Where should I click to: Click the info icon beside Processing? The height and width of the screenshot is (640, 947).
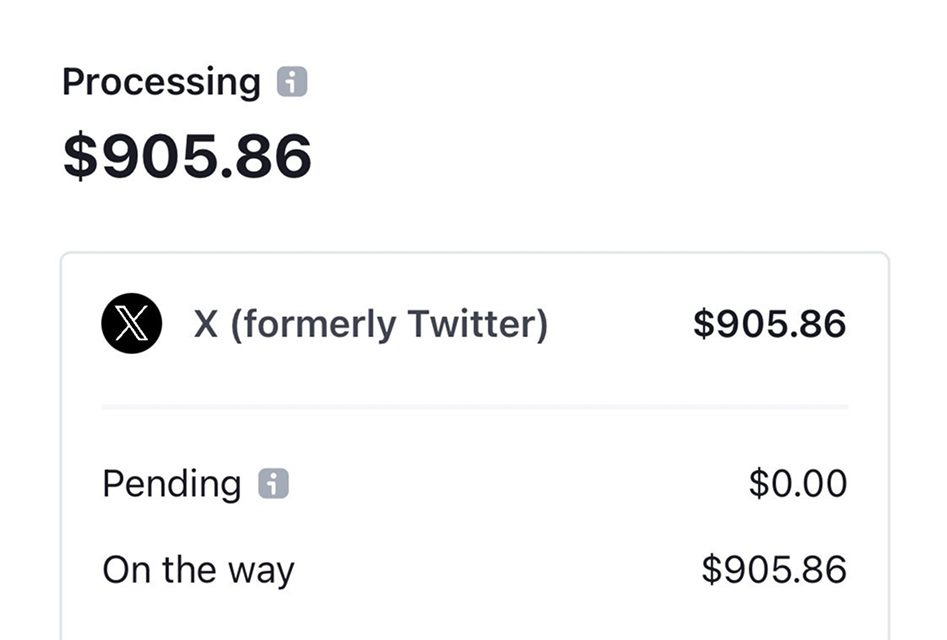coord(292,82)
